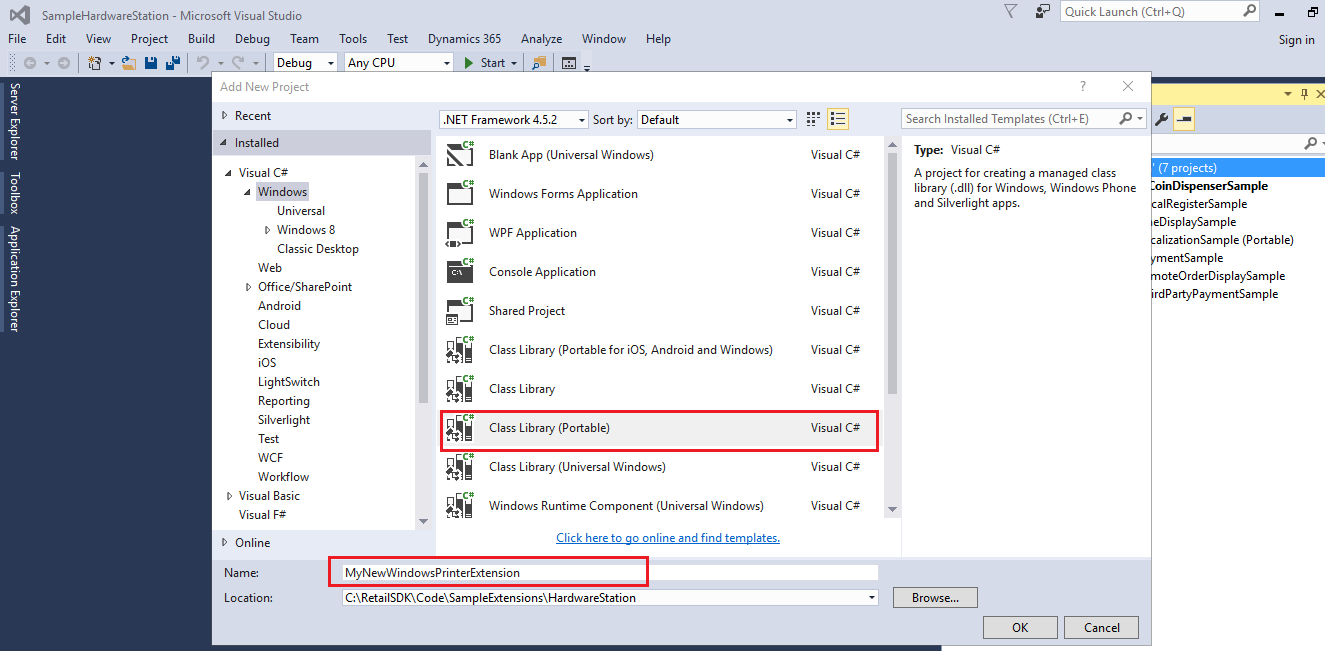The height and width of the screenshot is (651, 1325).
Task: Click the go online and find templates link
Action: pyautogui.click(x=668, y=538)
